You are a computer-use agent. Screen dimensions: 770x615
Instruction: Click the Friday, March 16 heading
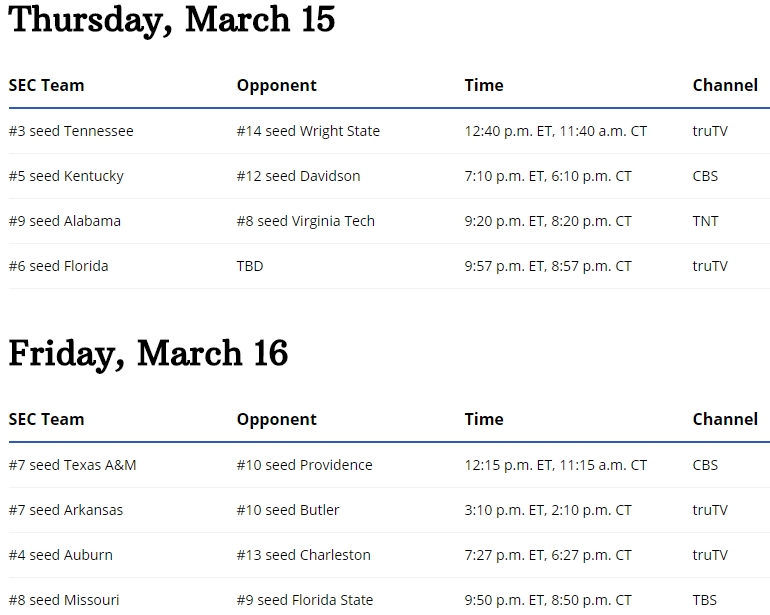[x=148, y=354]
